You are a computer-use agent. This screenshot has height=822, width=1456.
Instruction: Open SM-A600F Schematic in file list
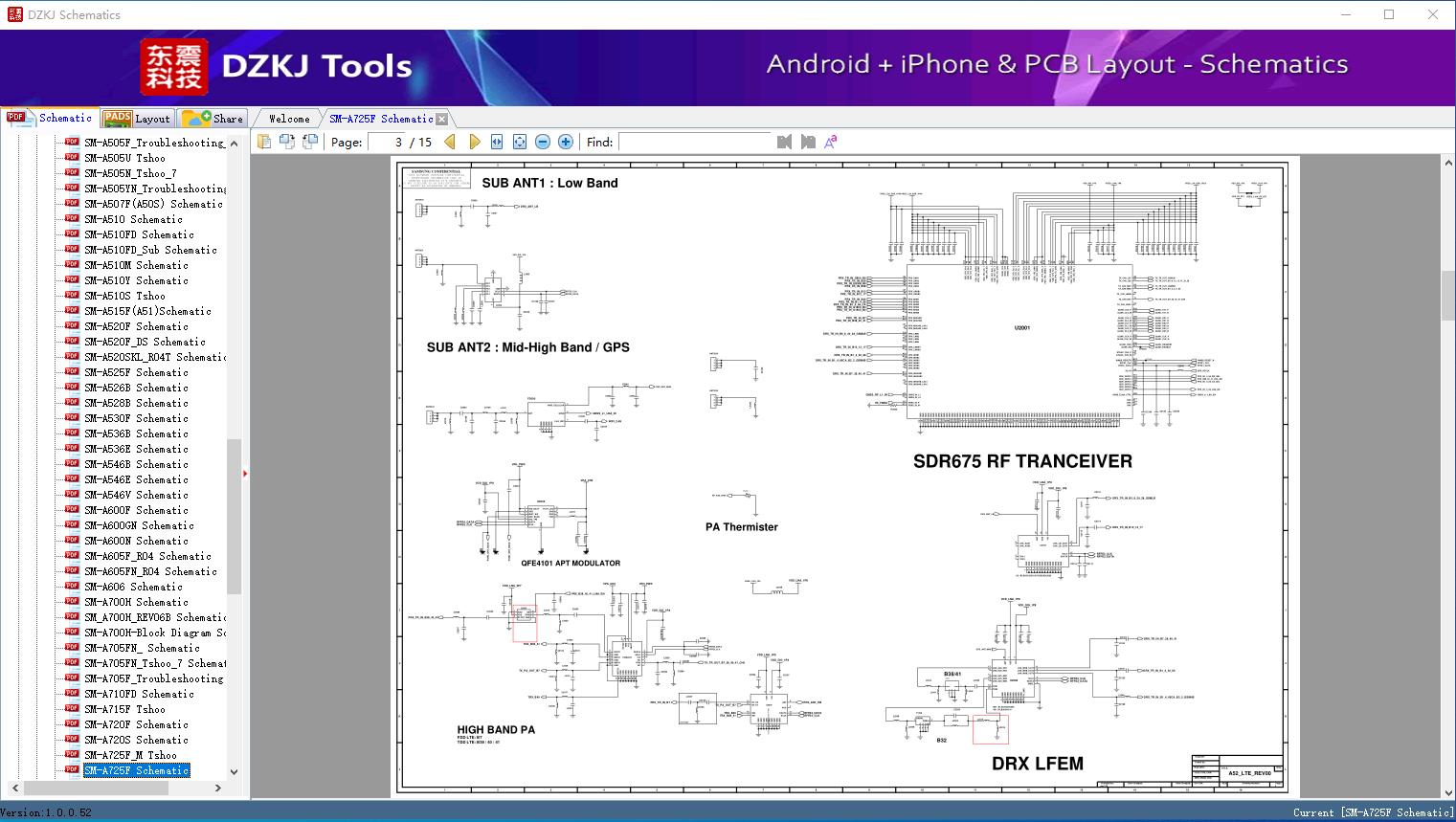(136, 510)
